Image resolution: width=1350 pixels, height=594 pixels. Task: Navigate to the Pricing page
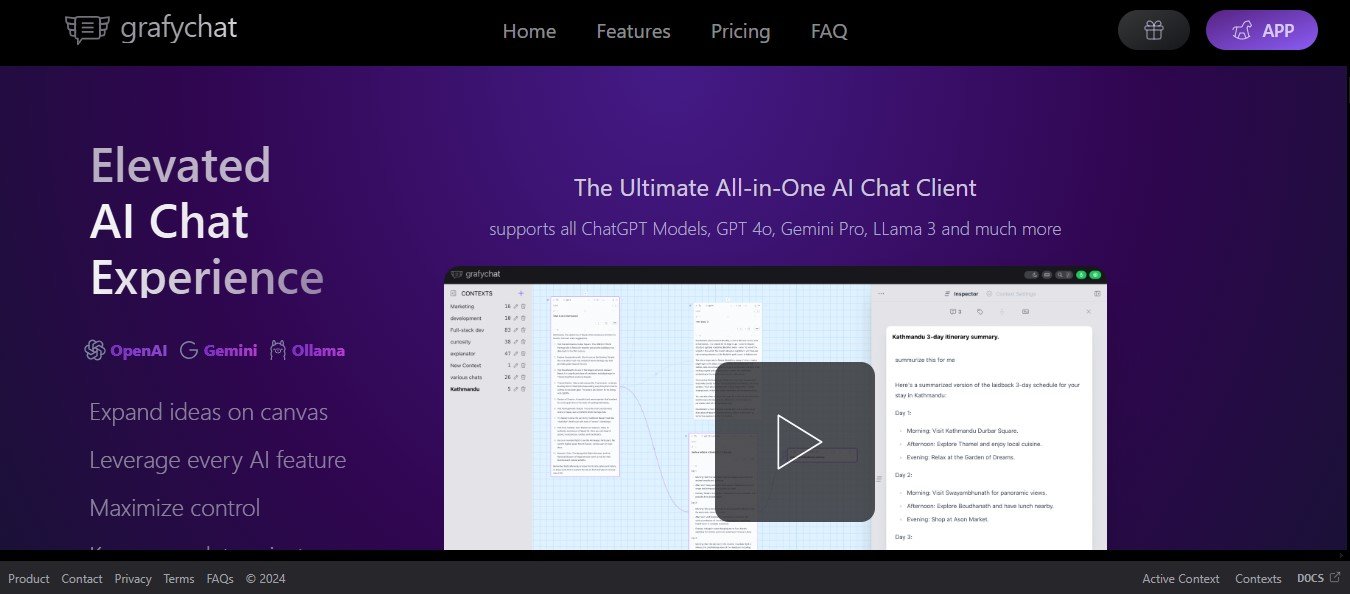click(740, 31)
